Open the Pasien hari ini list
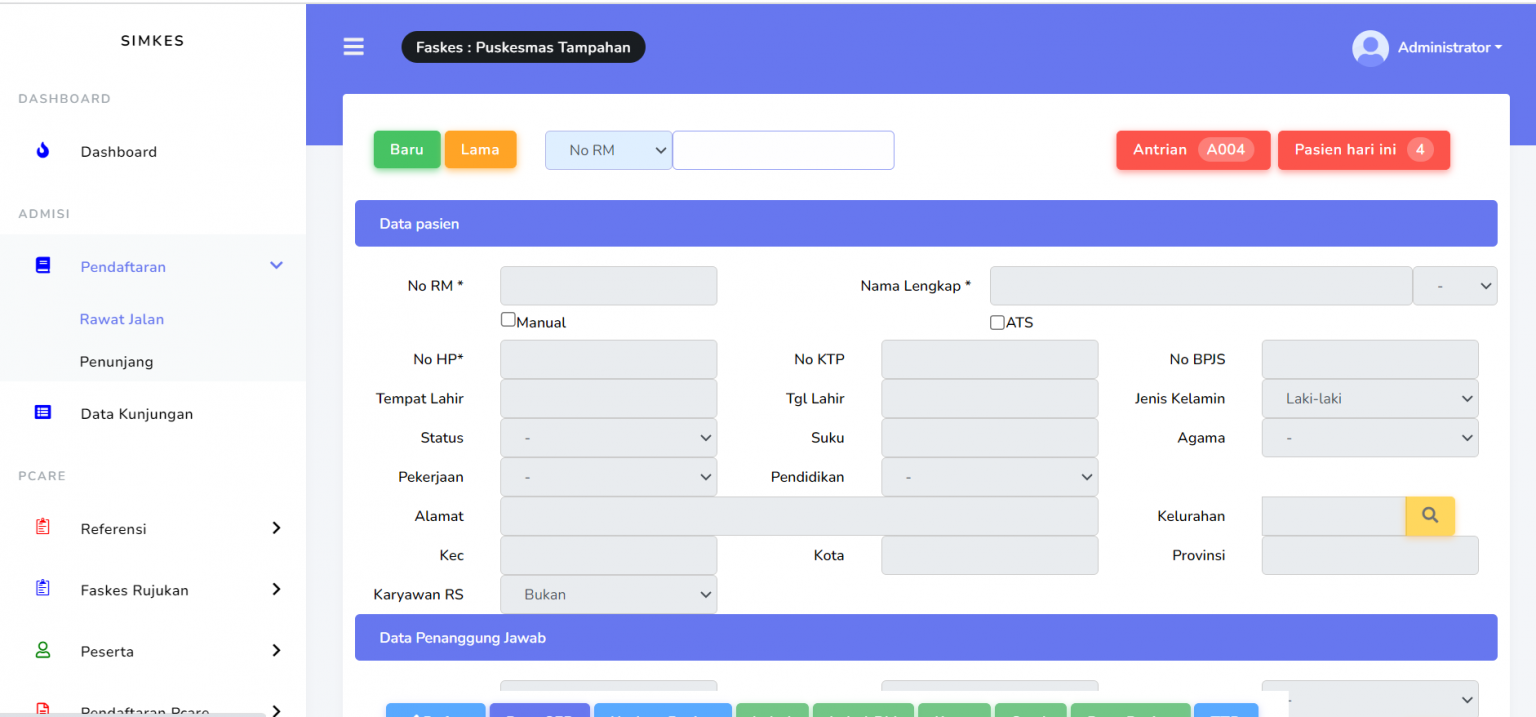Image resolution: width=1536 pixels, height=717 pixels. (1363, 149)
